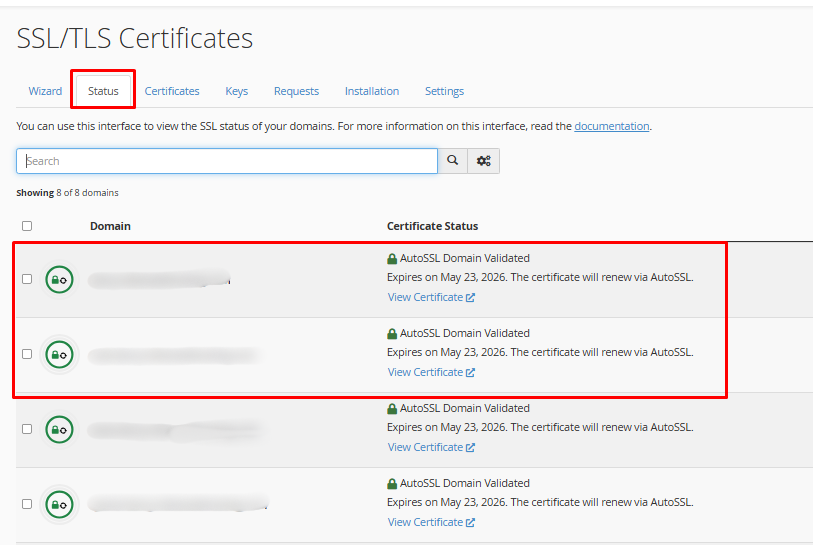This screenshot has height=545, width=813.
Task: Check the fourth domain row checkbox
Action: point(27,504)
